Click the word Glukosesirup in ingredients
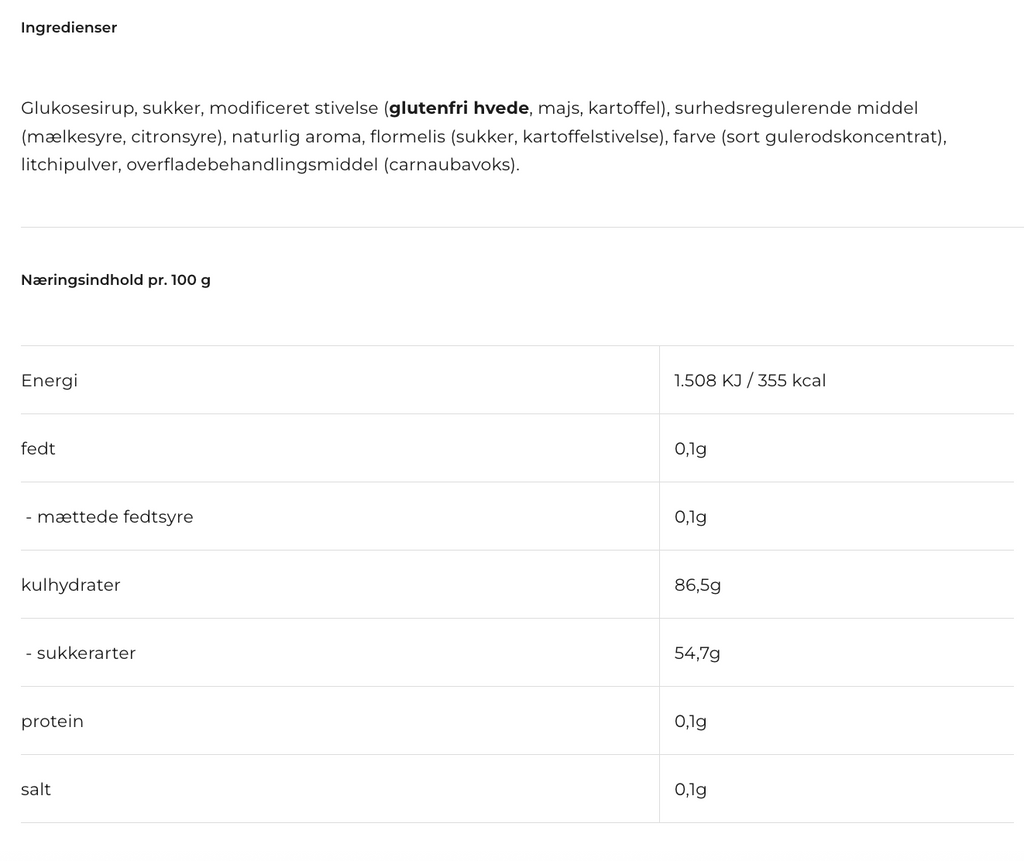 click(77, 108)
